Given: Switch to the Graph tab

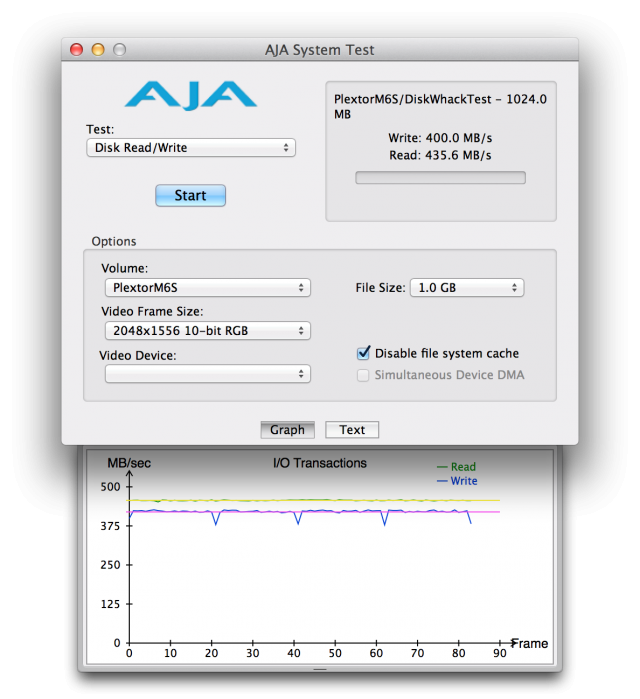Looking at the screenshot, I should (287, 430).
